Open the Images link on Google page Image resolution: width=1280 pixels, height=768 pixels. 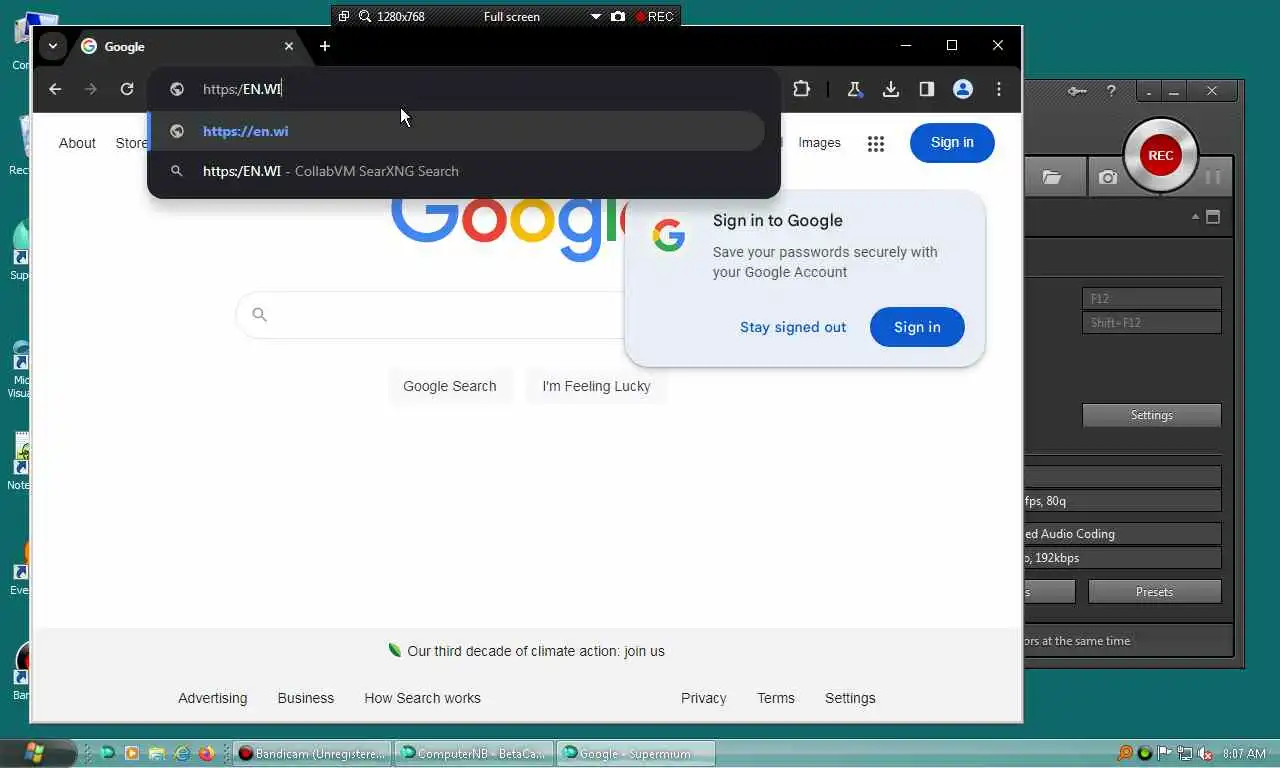coord(819,143)
